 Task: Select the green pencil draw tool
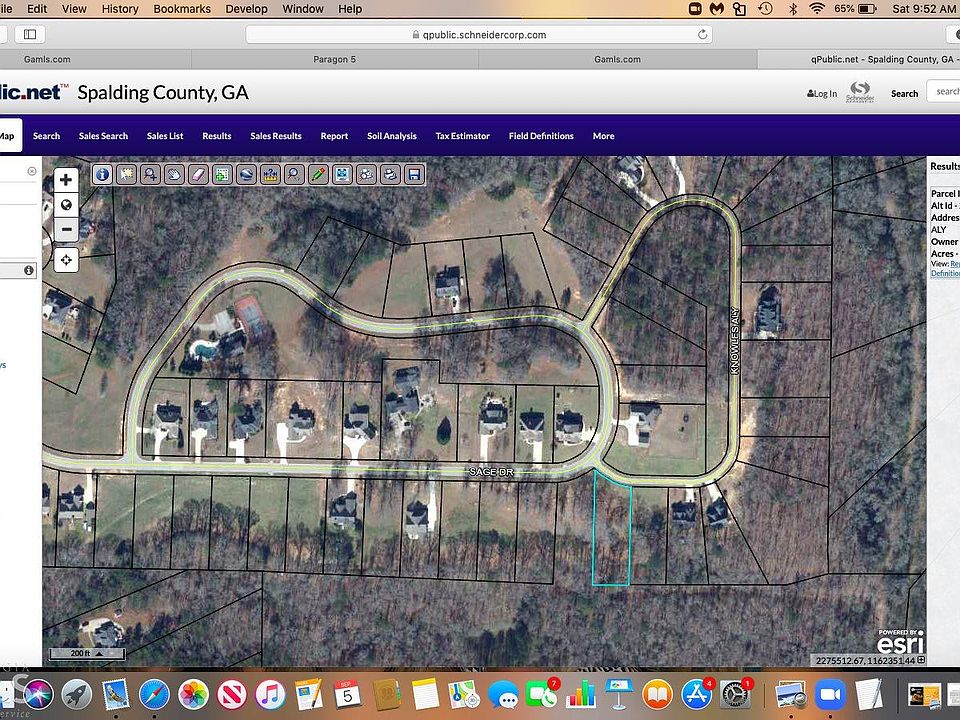[x=318, y=174]
